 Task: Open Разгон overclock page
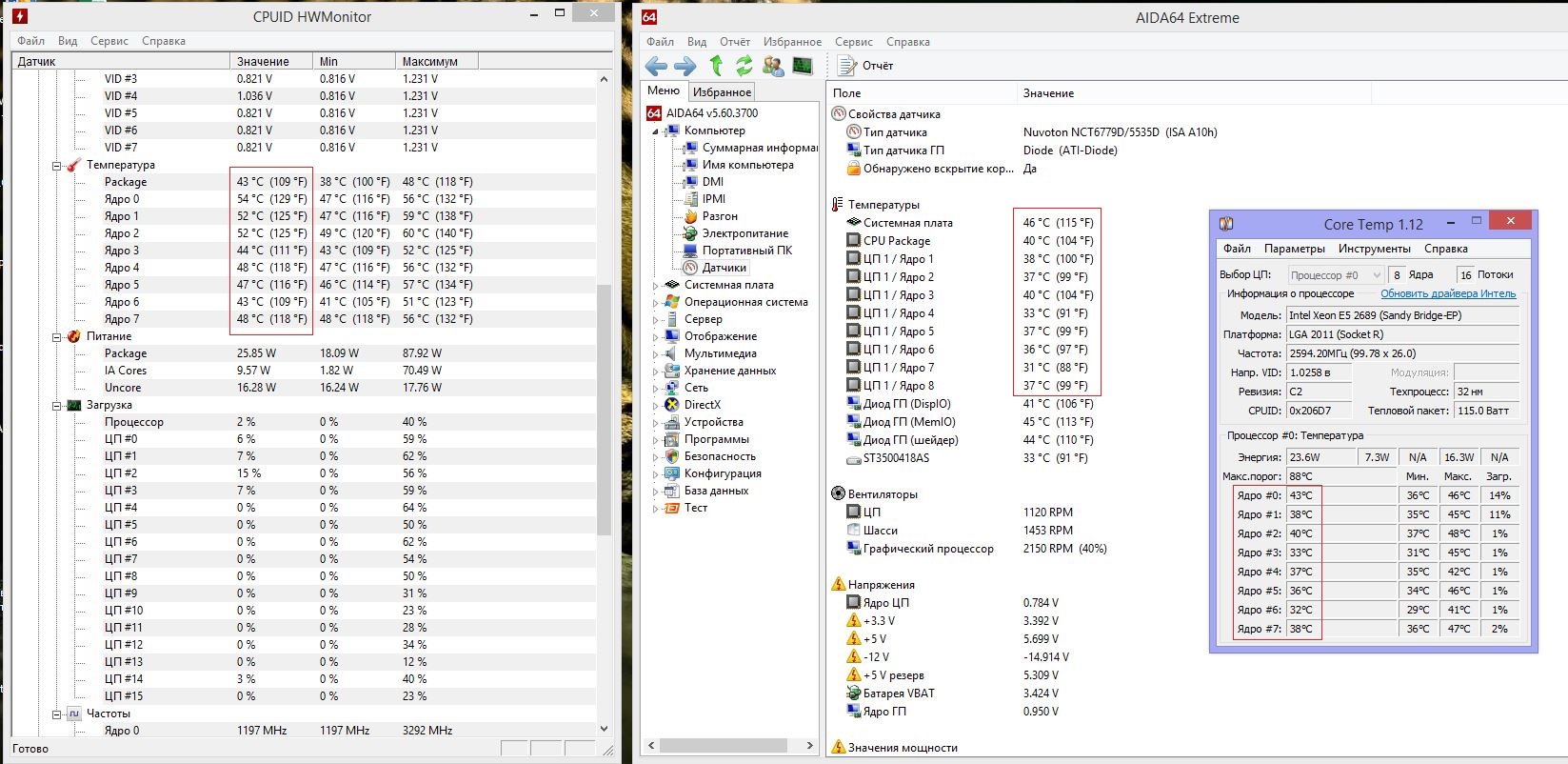(x=710, y=216)
